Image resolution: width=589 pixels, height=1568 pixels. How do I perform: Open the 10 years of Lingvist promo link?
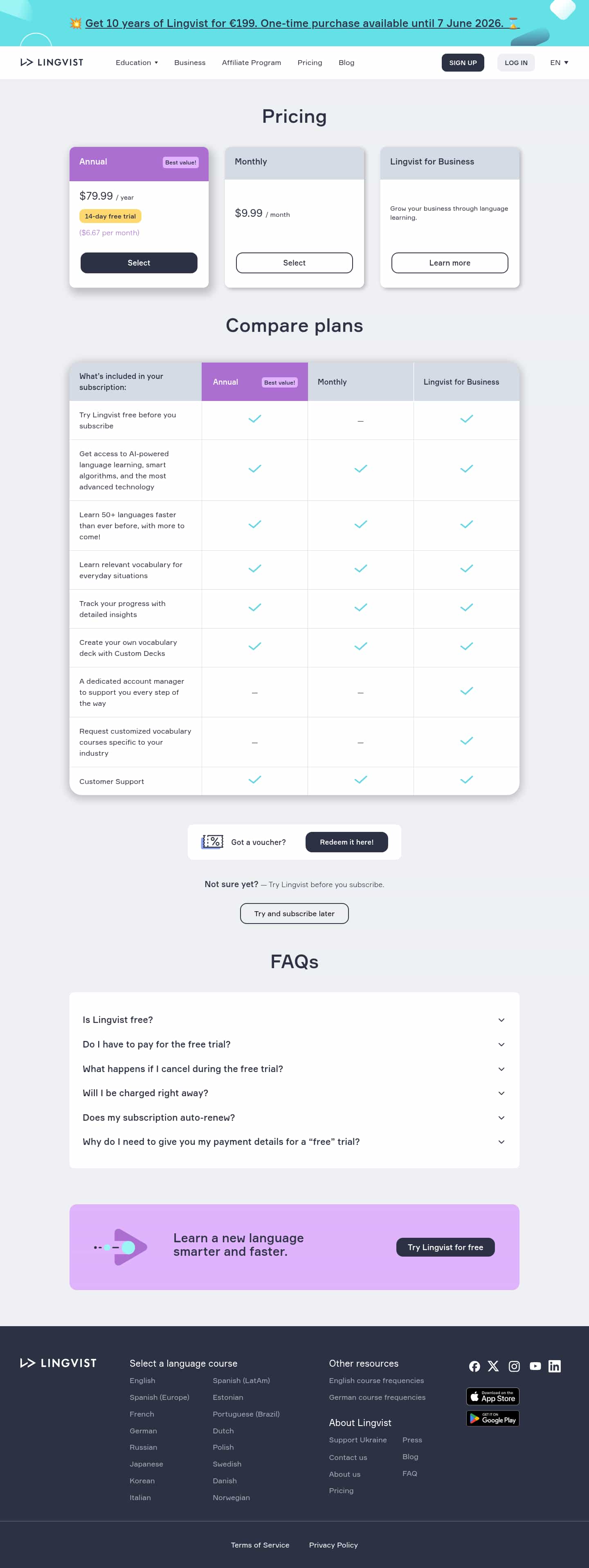point(294,23)
